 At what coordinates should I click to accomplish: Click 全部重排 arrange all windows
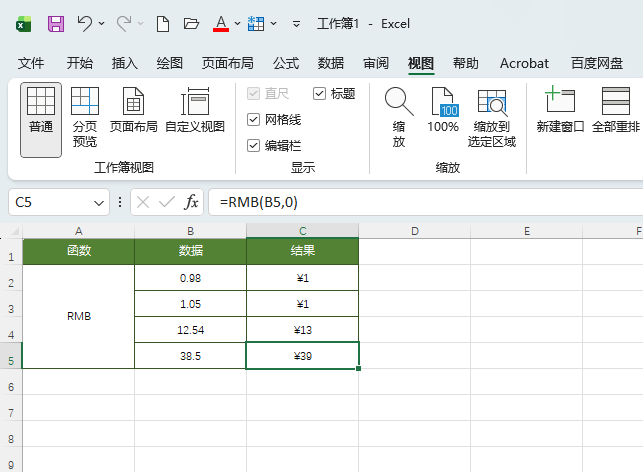(x=616, y=110)
